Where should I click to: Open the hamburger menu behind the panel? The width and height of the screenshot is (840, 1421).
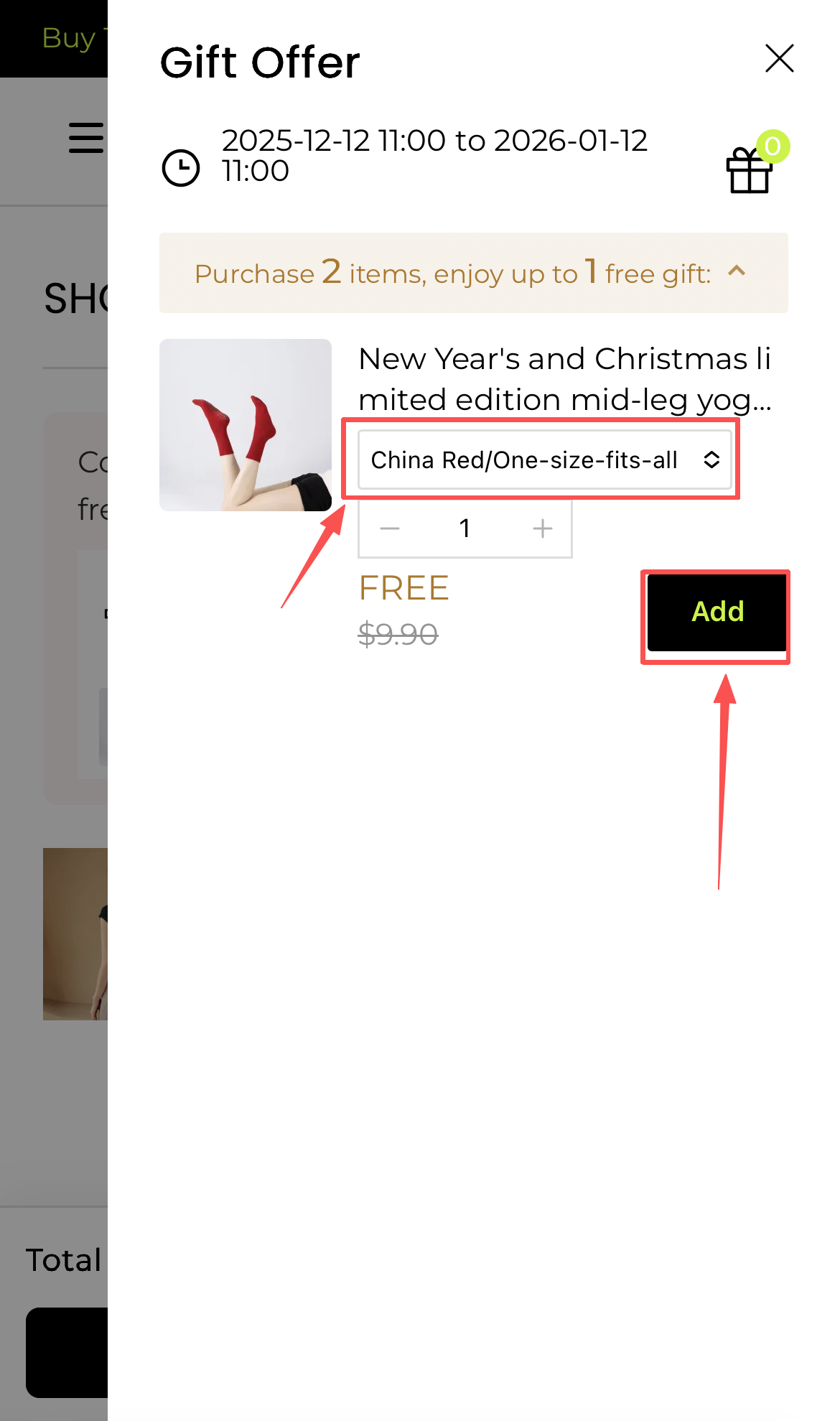pyautogui.click(x=87, y=137)
